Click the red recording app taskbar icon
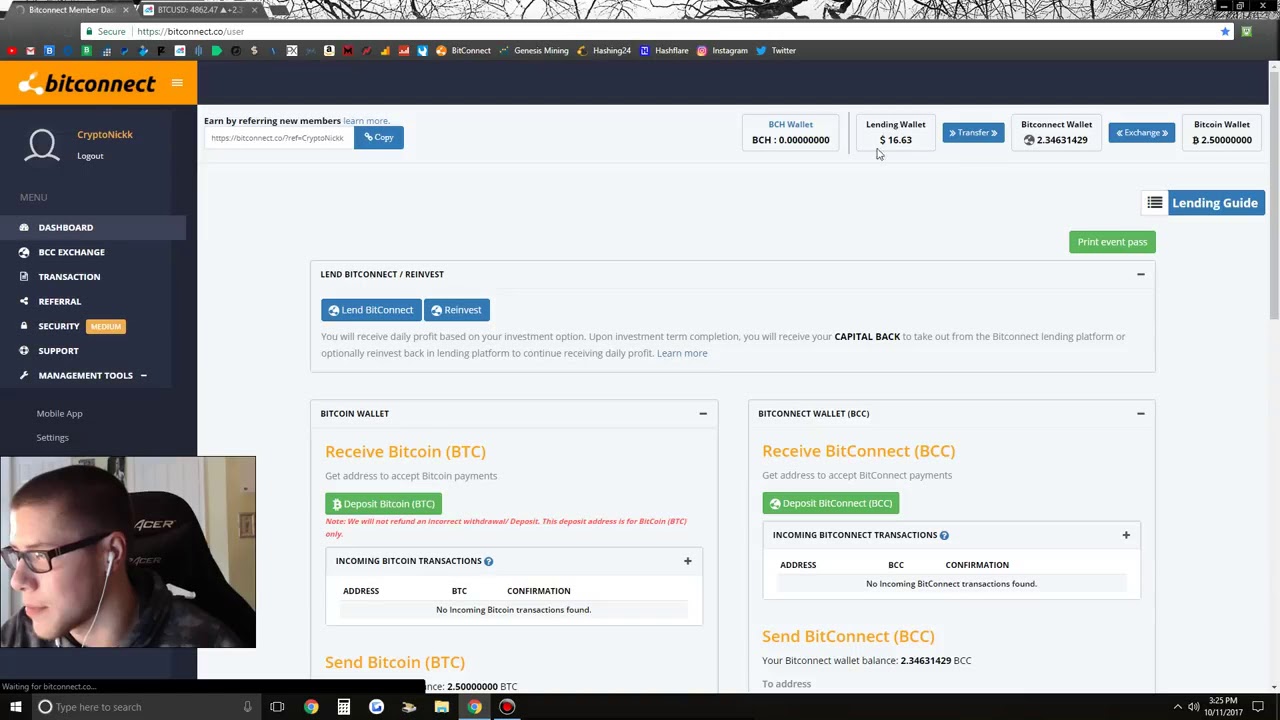Image resolution: width=1280 pixels, height=720 pixels. coord(507,707)
